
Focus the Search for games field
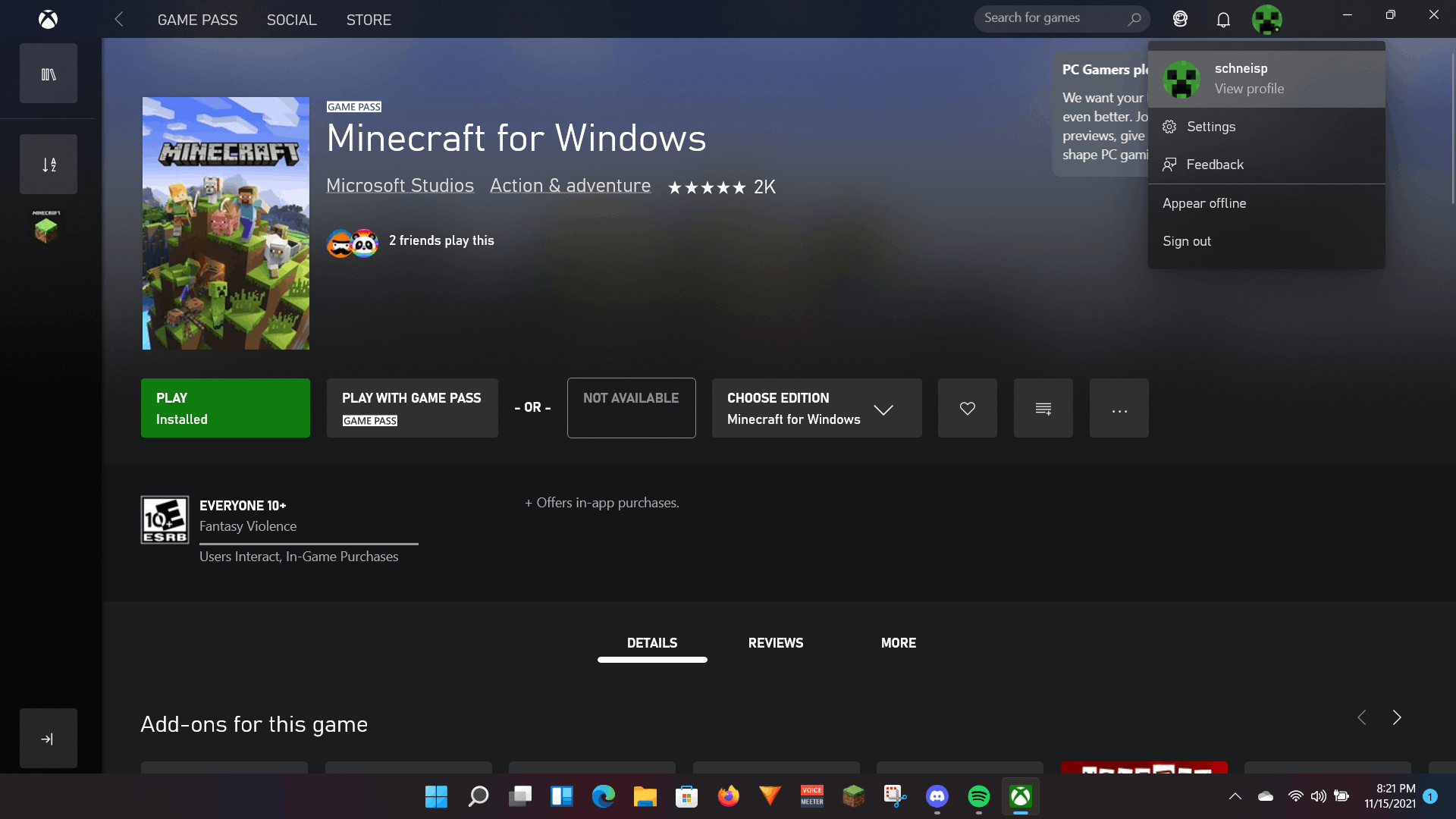click(1062, 18)
